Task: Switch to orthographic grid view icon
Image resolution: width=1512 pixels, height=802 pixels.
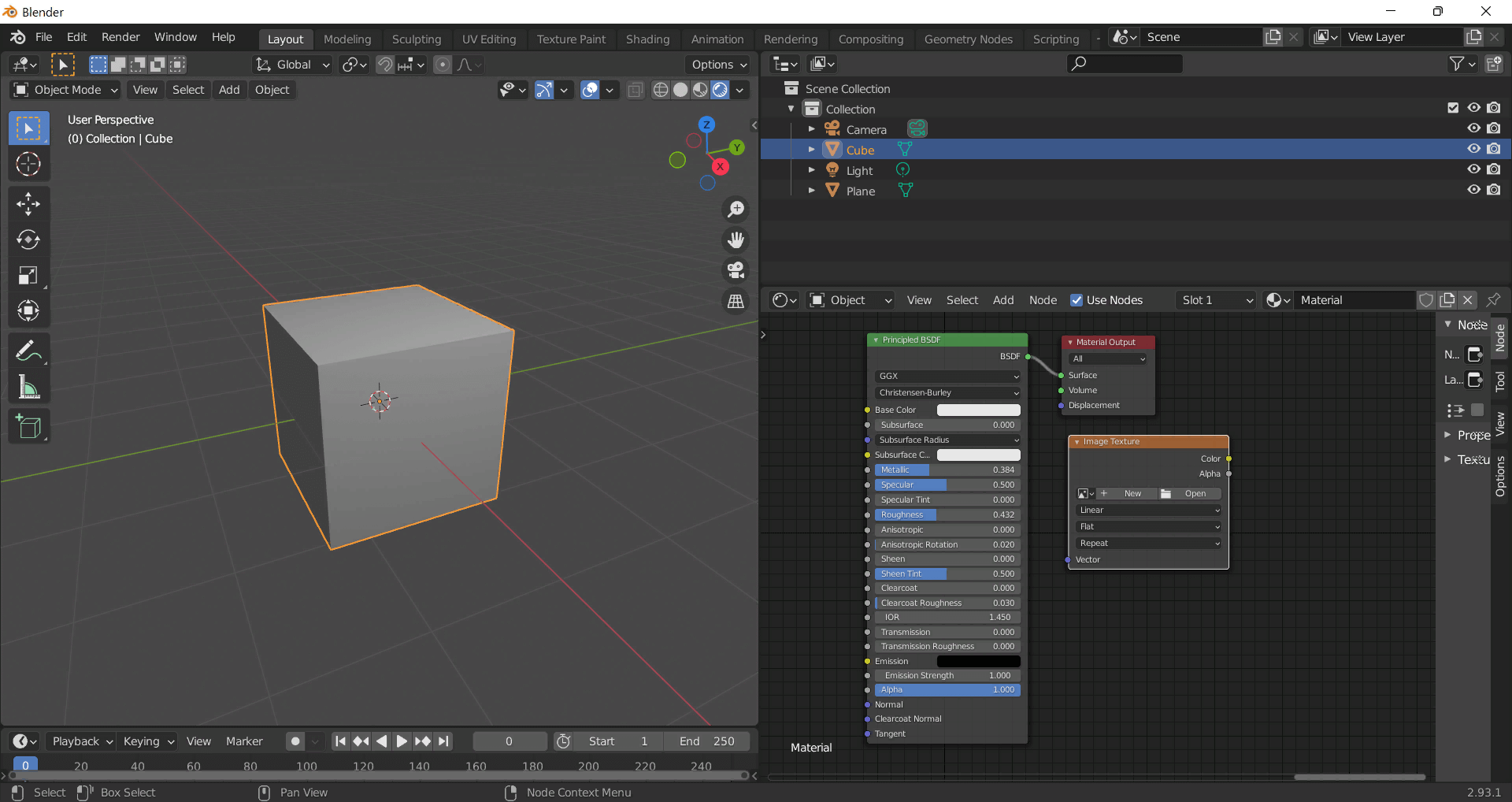Action: (x=736, y=301)
